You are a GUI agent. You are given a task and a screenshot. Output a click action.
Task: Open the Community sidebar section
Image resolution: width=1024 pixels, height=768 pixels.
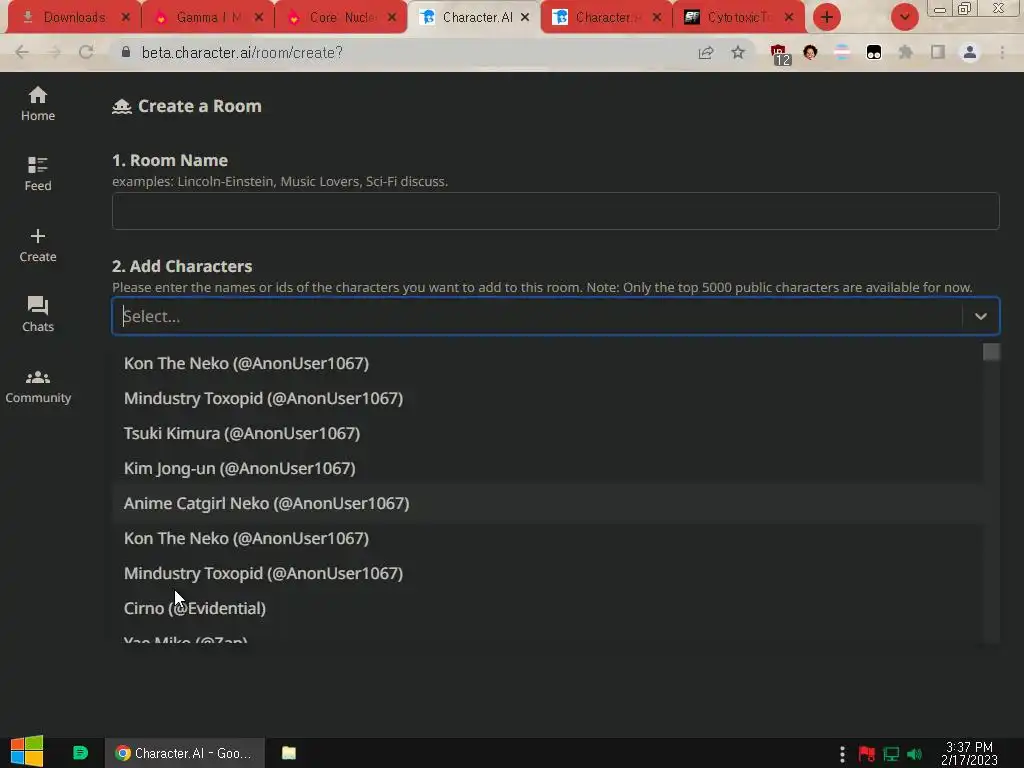coord(38,387)
